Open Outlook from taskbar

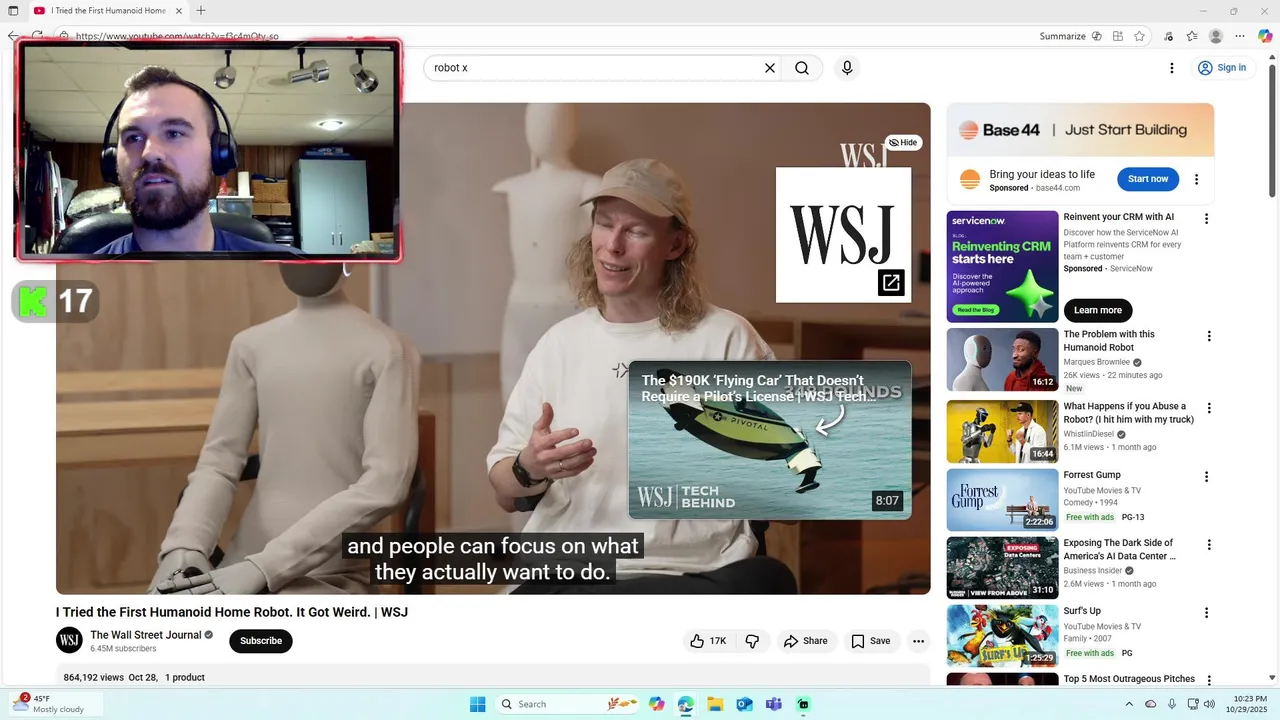click(744, 704)
